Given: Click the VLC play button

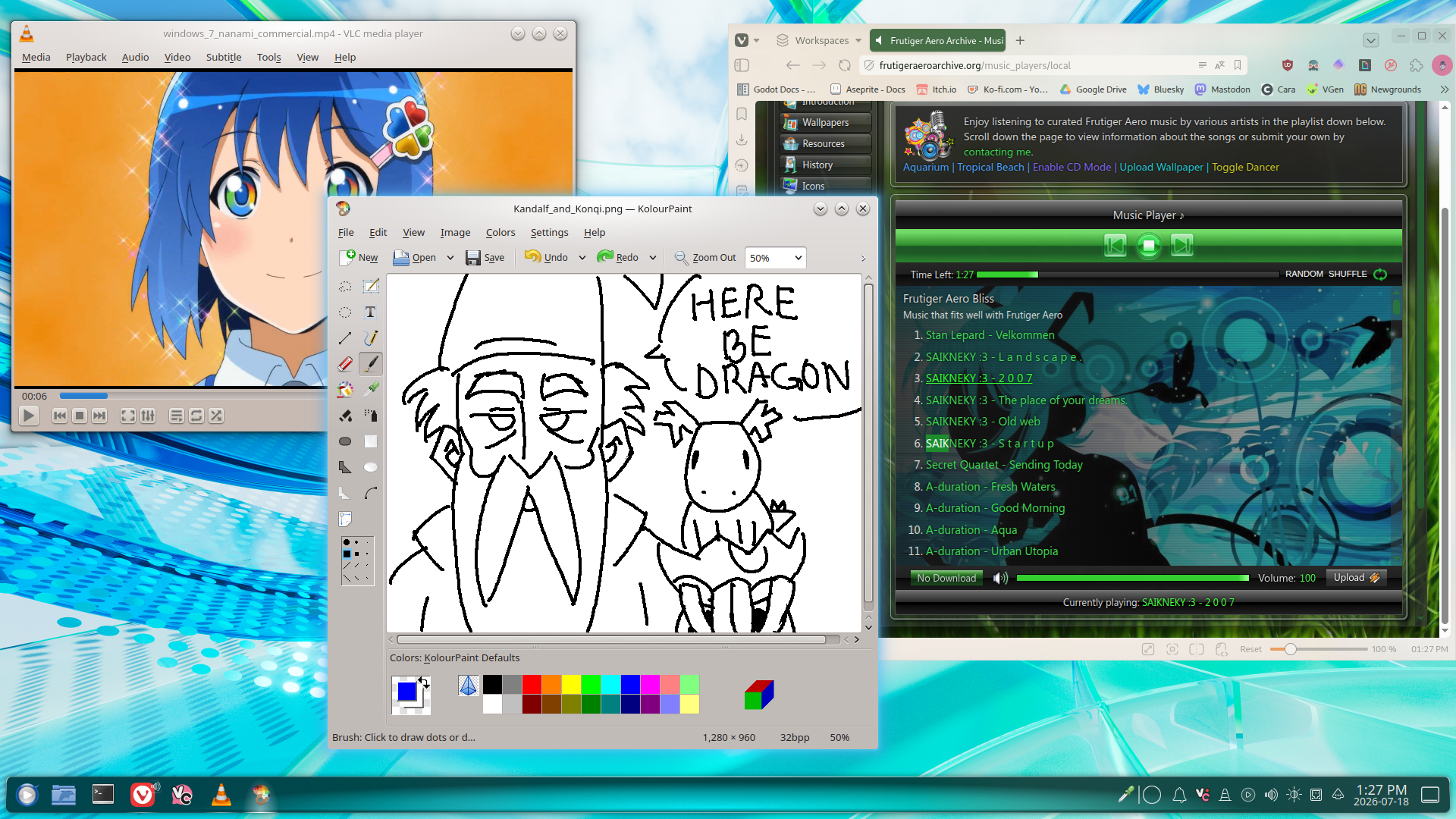Looking at the screenshot, I should coord(29,416).
